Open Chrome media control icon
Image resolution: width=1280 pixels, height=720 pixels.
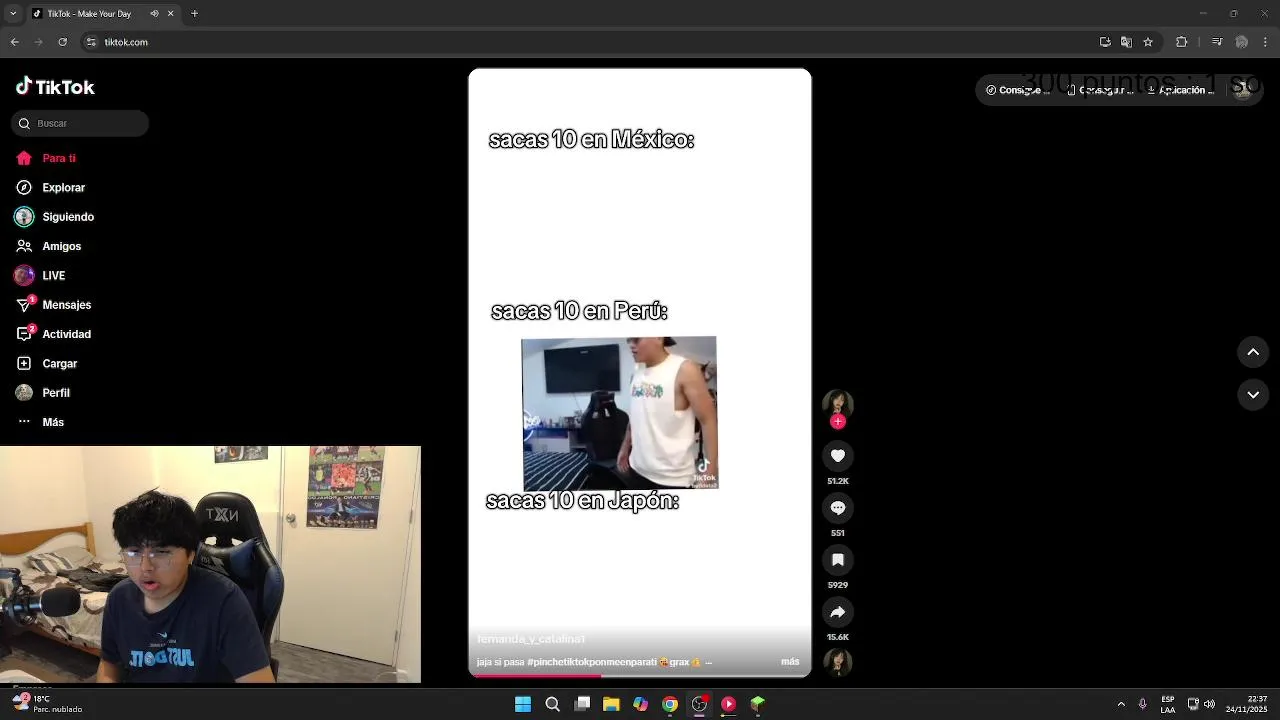pos(1217,42)
